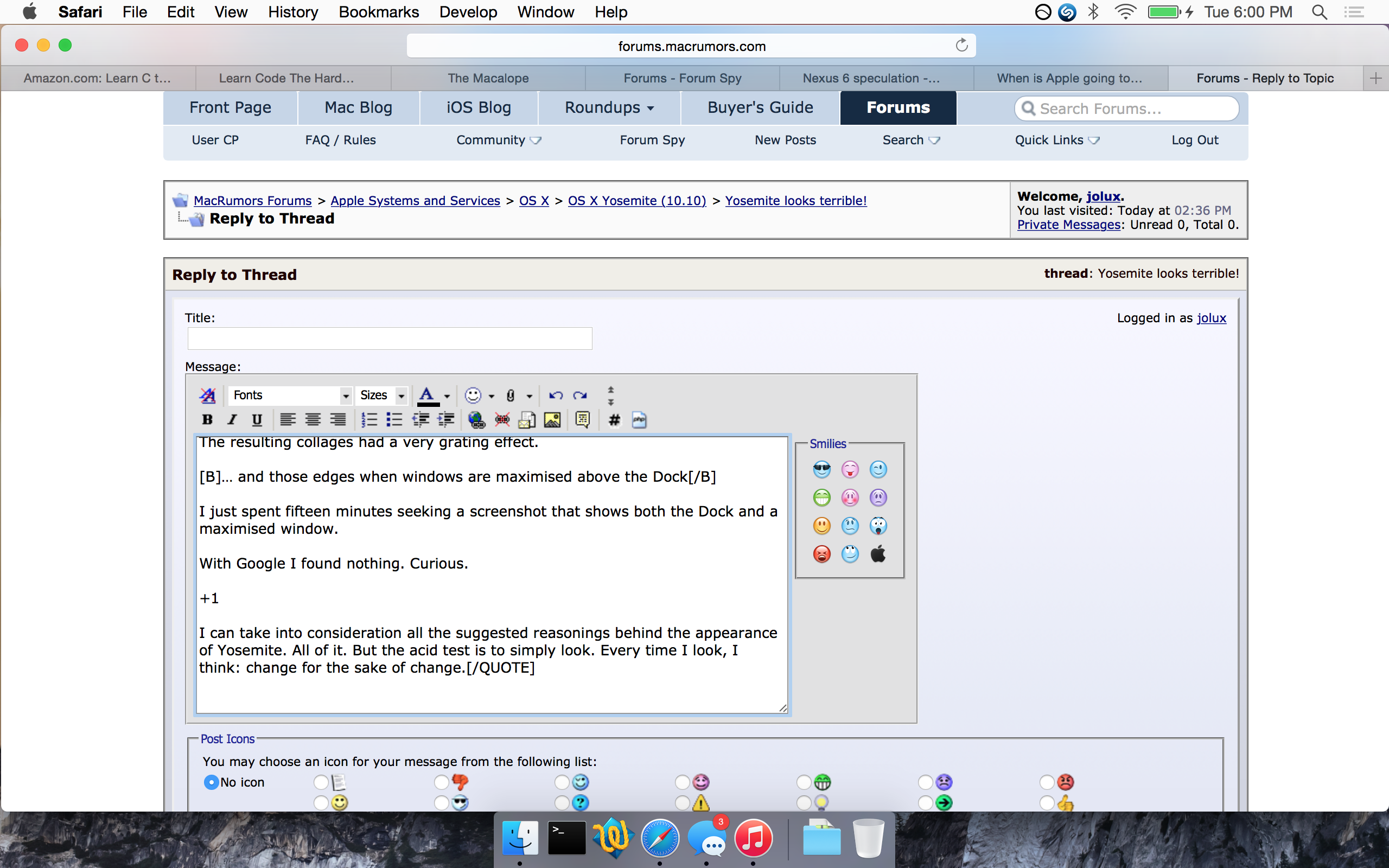Apply the current black text color swatch
Viewport: 1389px width, 868px height.
(427, 395)
